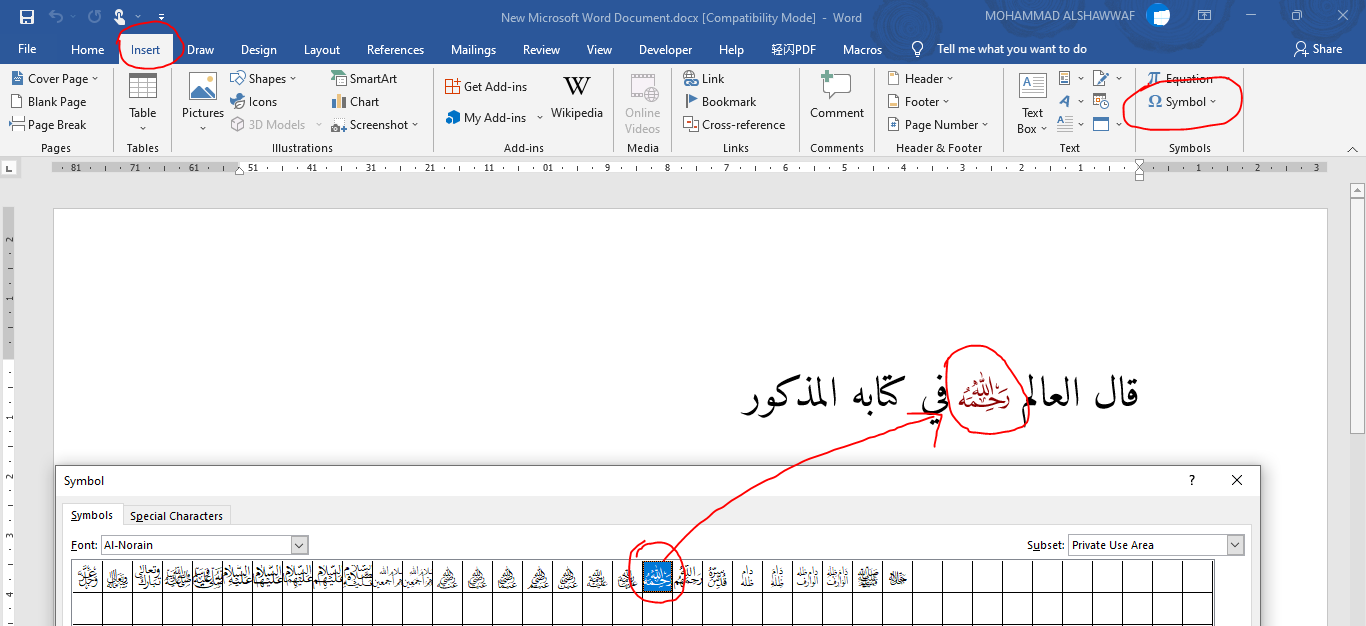Switch to the Draw tab
The image size is (1366, 626).
[200, 49]
